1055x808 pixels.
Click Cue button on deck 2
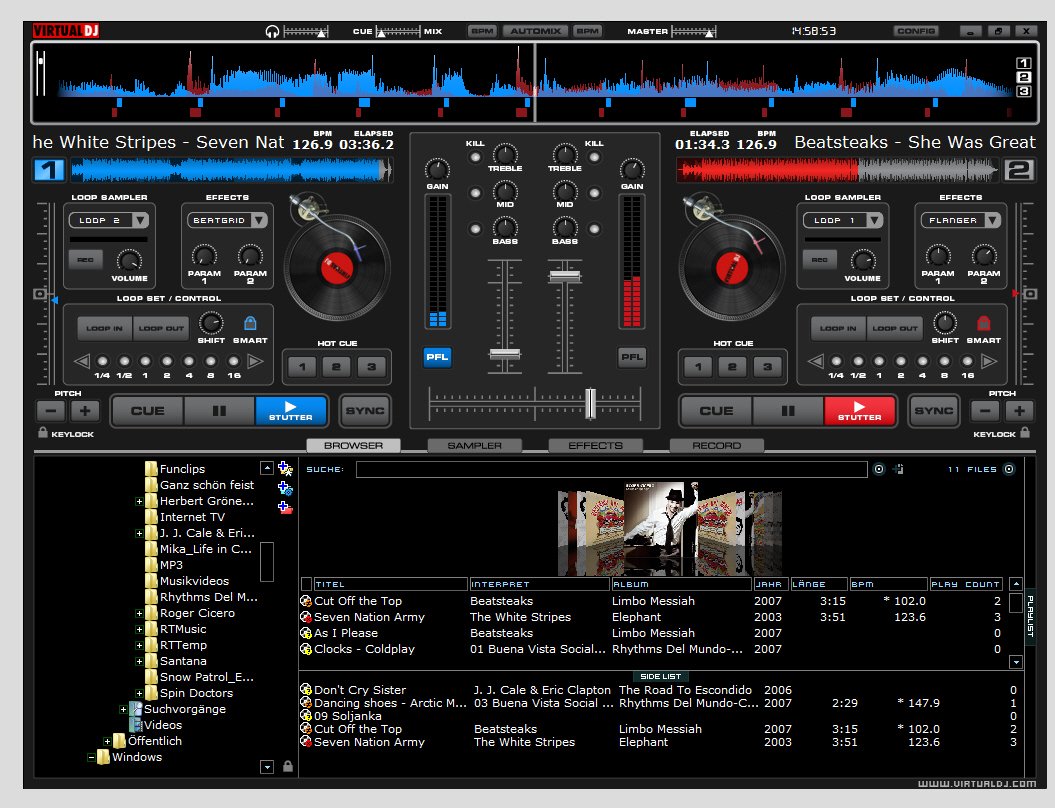[716, 410]
